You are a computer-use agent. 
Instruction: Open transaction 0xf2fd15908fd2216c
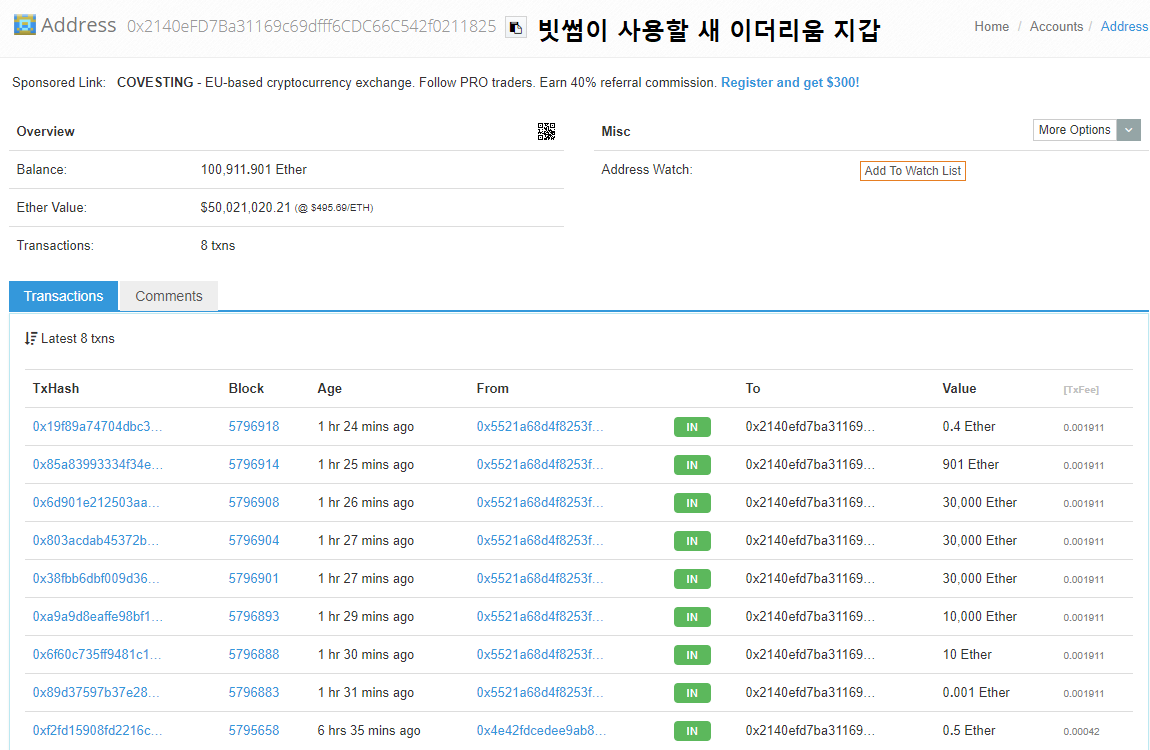coord(98,731)
